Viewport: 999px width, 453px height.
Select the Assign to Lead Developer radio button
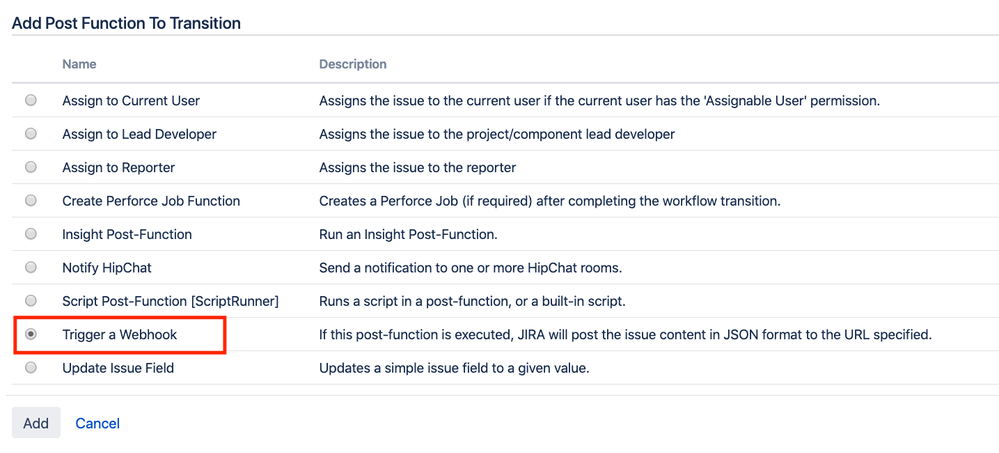coord(31,134)
